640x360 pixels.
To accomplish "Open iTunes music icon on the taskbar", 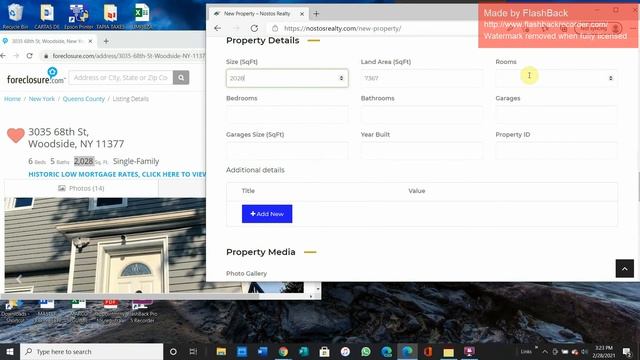I will (x=345, y=351).
